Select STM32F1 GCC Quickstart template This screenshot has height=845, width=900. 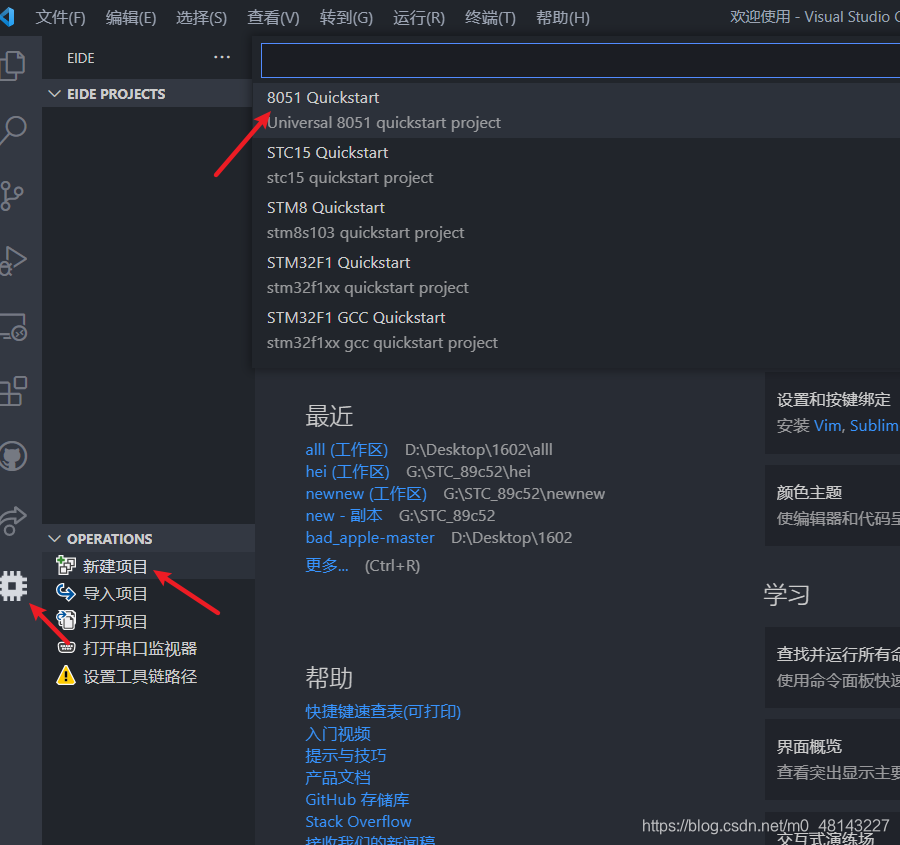coord(576,331)
